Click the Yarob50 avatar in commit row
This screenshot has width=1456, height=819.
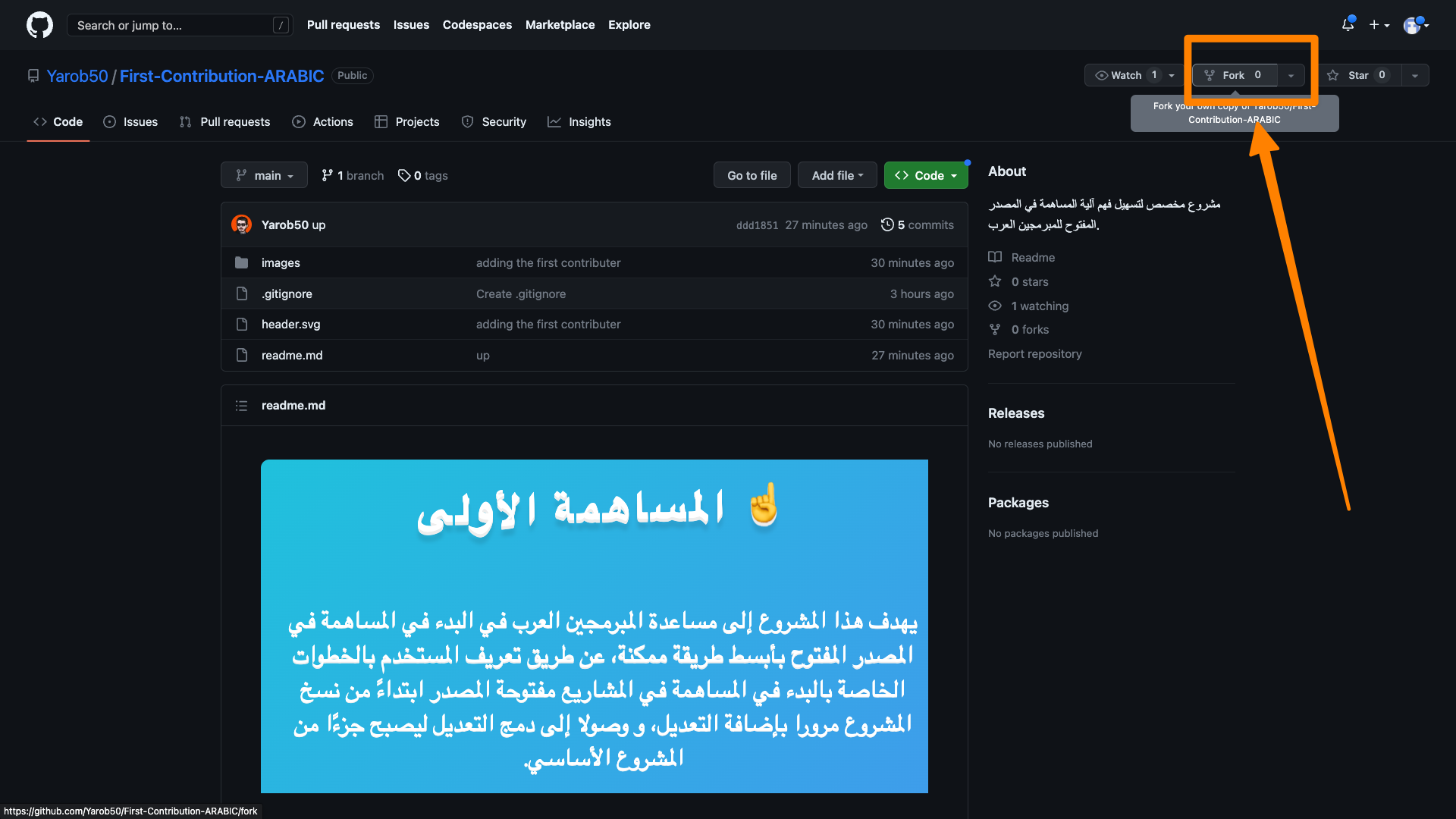tap(241, 225)
